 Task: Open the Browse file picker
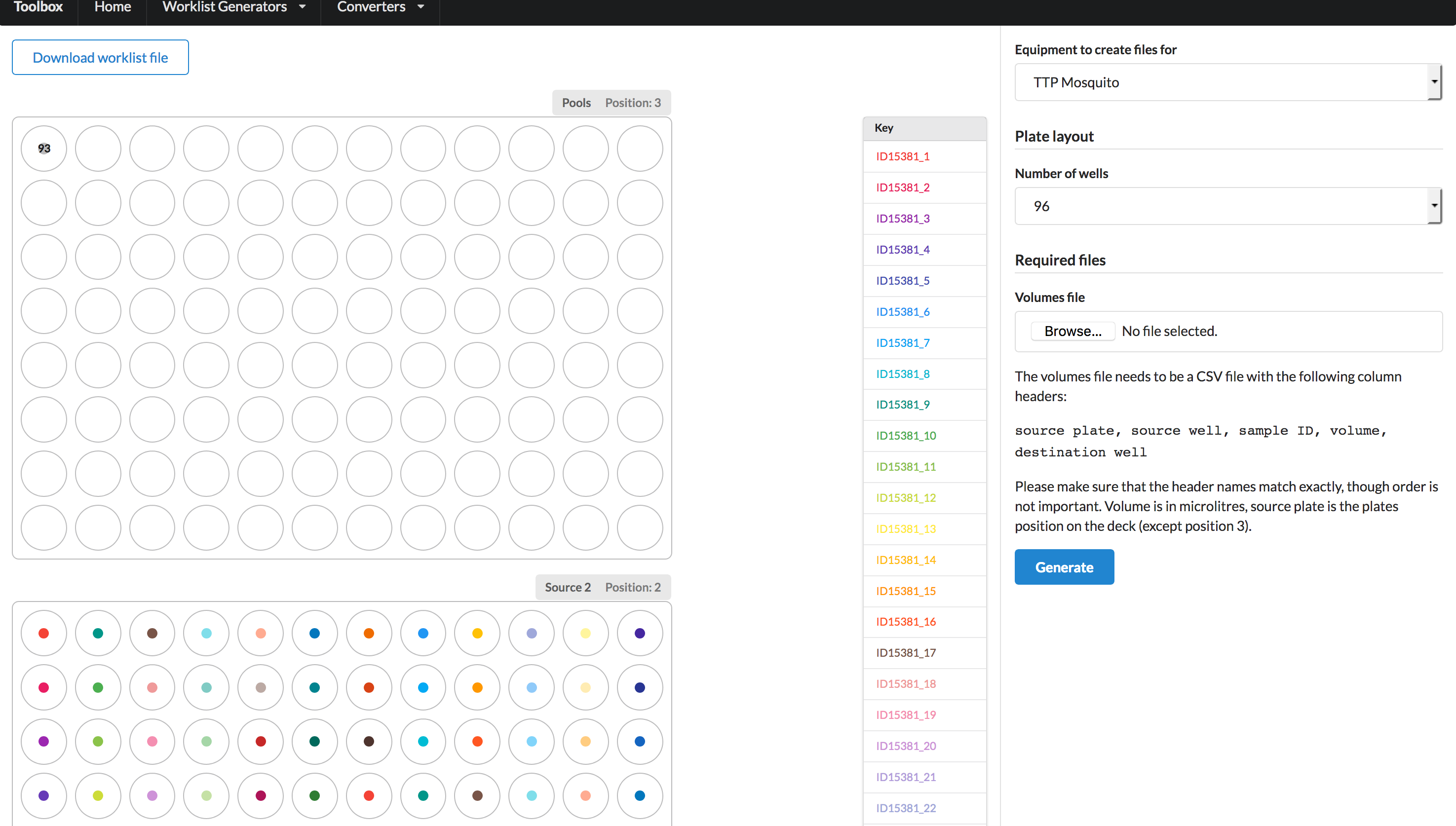pos(1073,331)
